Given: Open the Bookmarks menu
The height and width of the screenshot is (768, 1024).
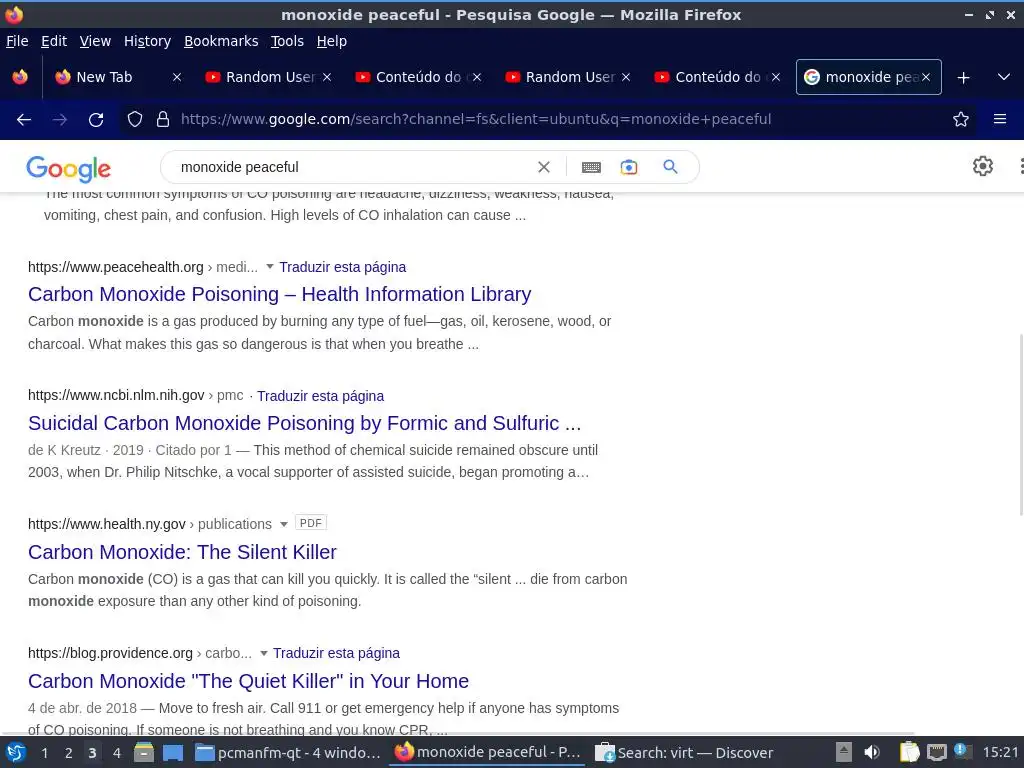Looking at the screenshot, I should pos(221,41).
